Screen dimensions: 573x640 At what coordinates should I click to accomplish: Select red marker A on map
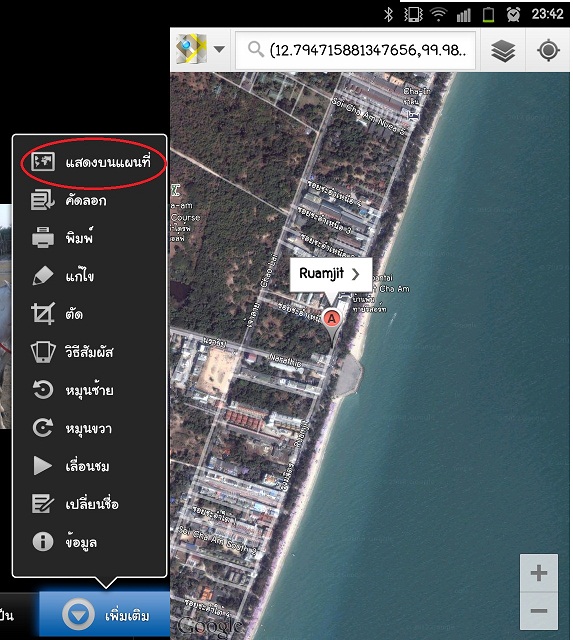[x=332, y=318]
